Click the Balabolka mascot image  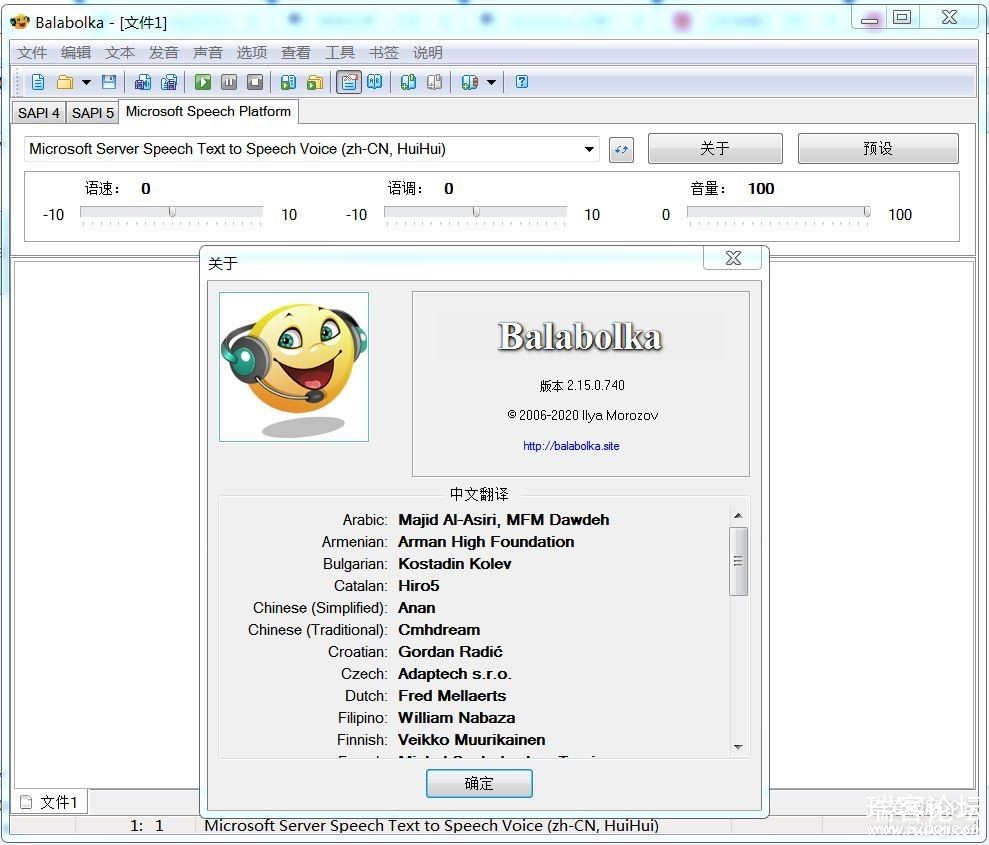click(x=294, y=366)
